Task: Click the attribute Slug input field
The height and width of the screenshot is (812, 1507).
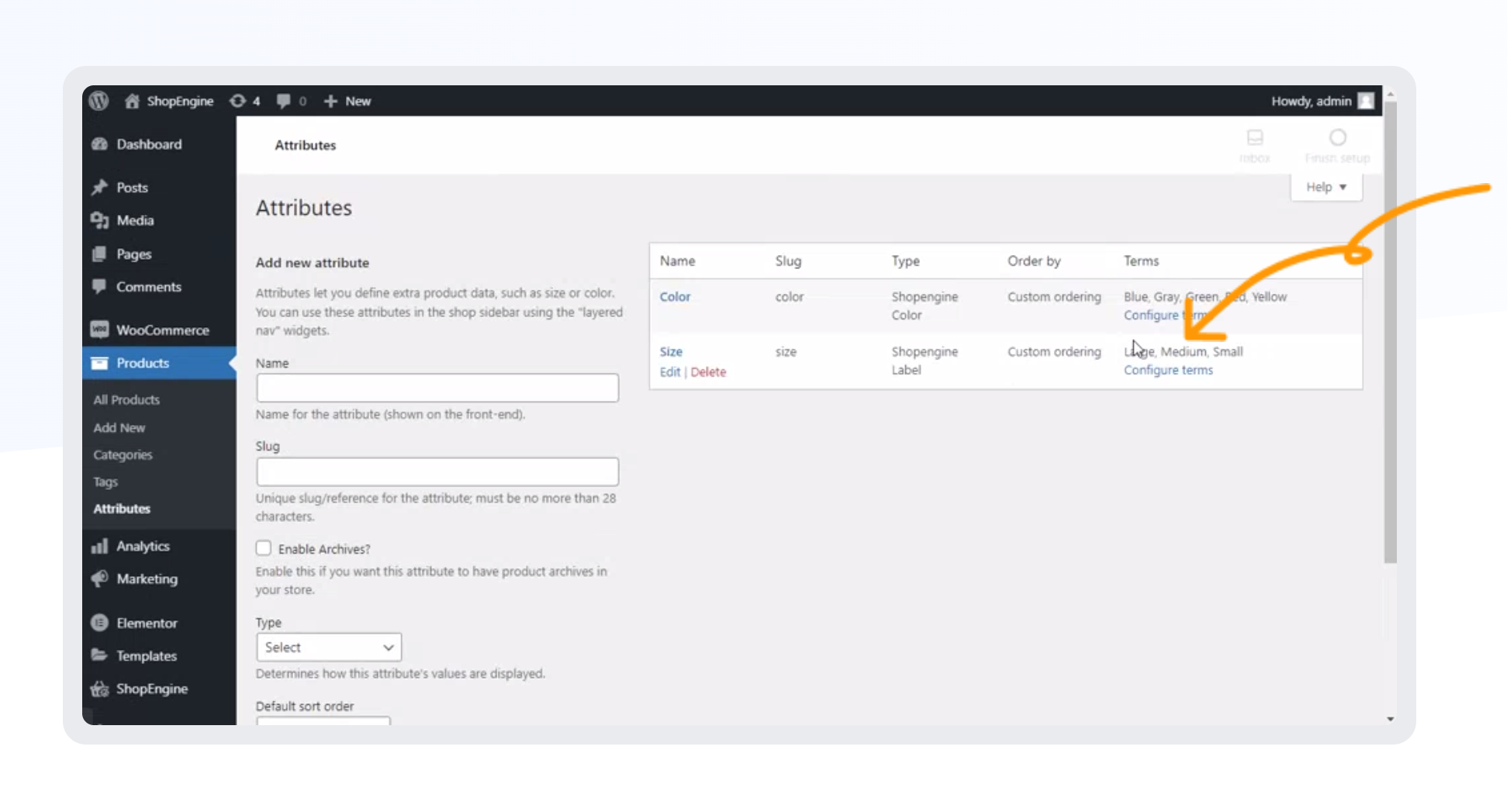Action: click(x=437, y=472)
